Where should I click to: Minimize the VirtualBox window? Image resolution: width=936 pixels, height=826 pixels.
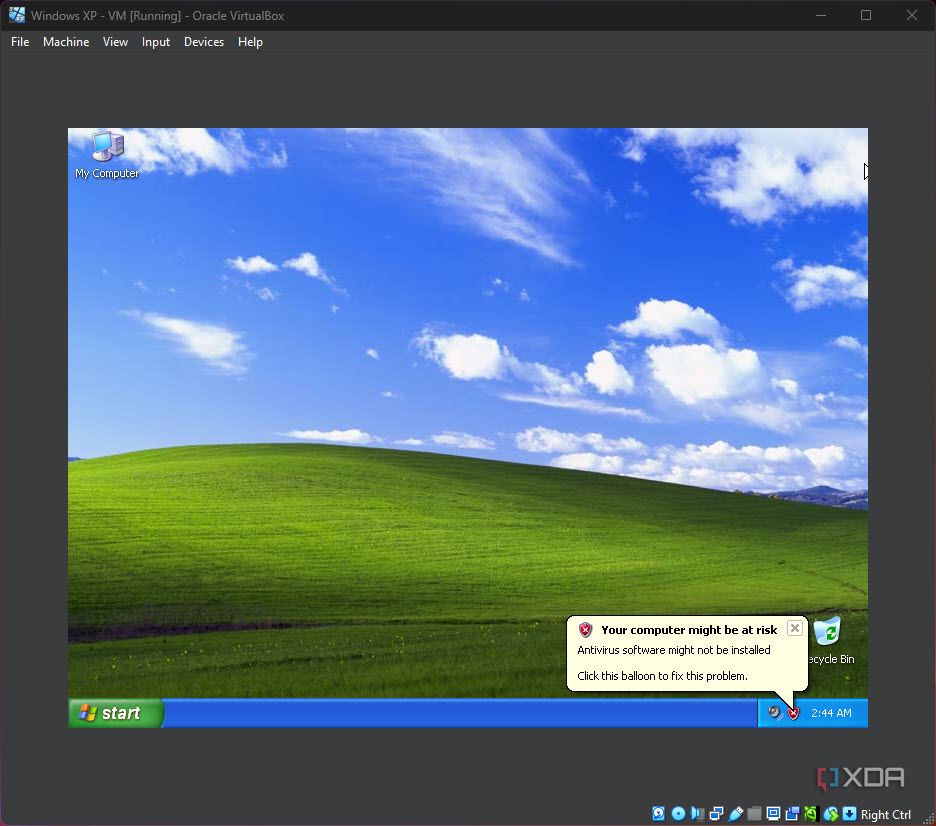[x=821, y=15]
